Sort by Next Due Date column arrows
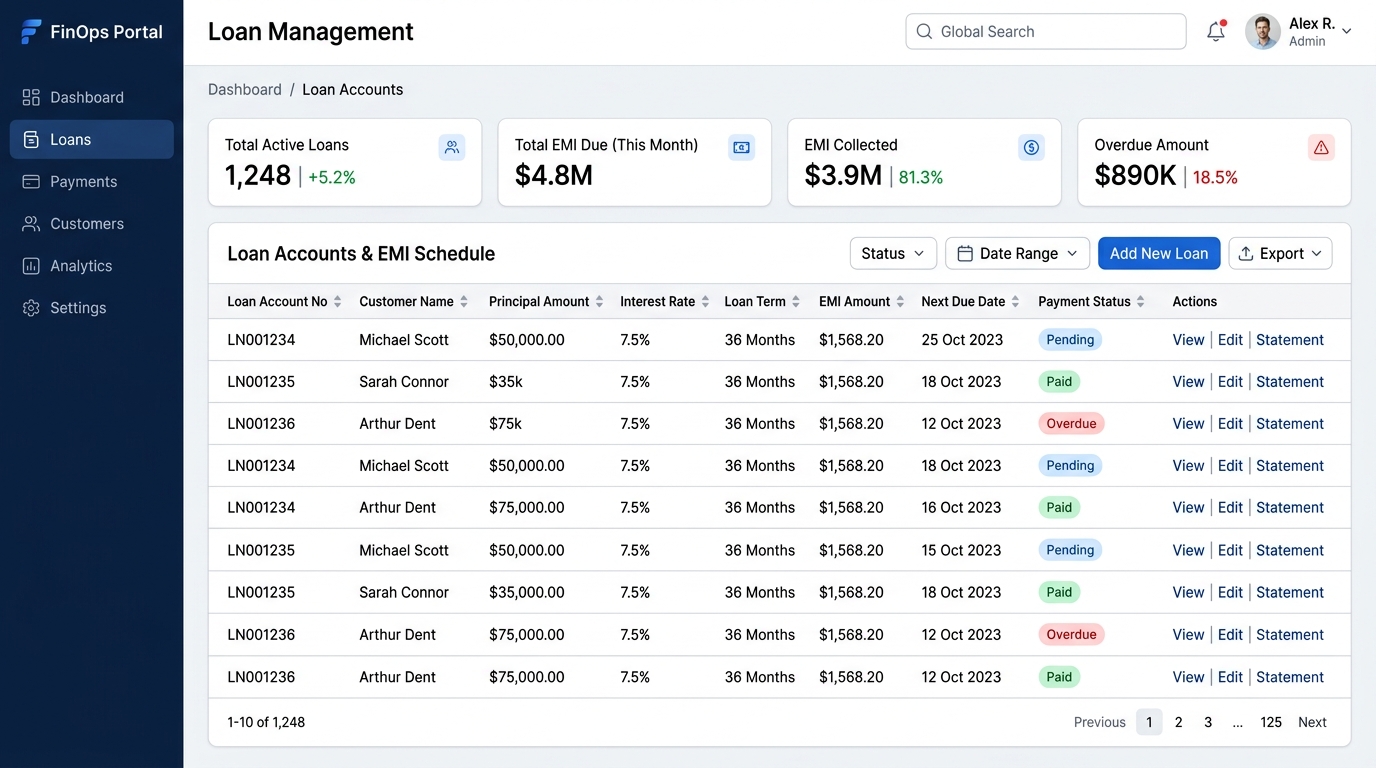1376x768 pixels. (1015, 302)
